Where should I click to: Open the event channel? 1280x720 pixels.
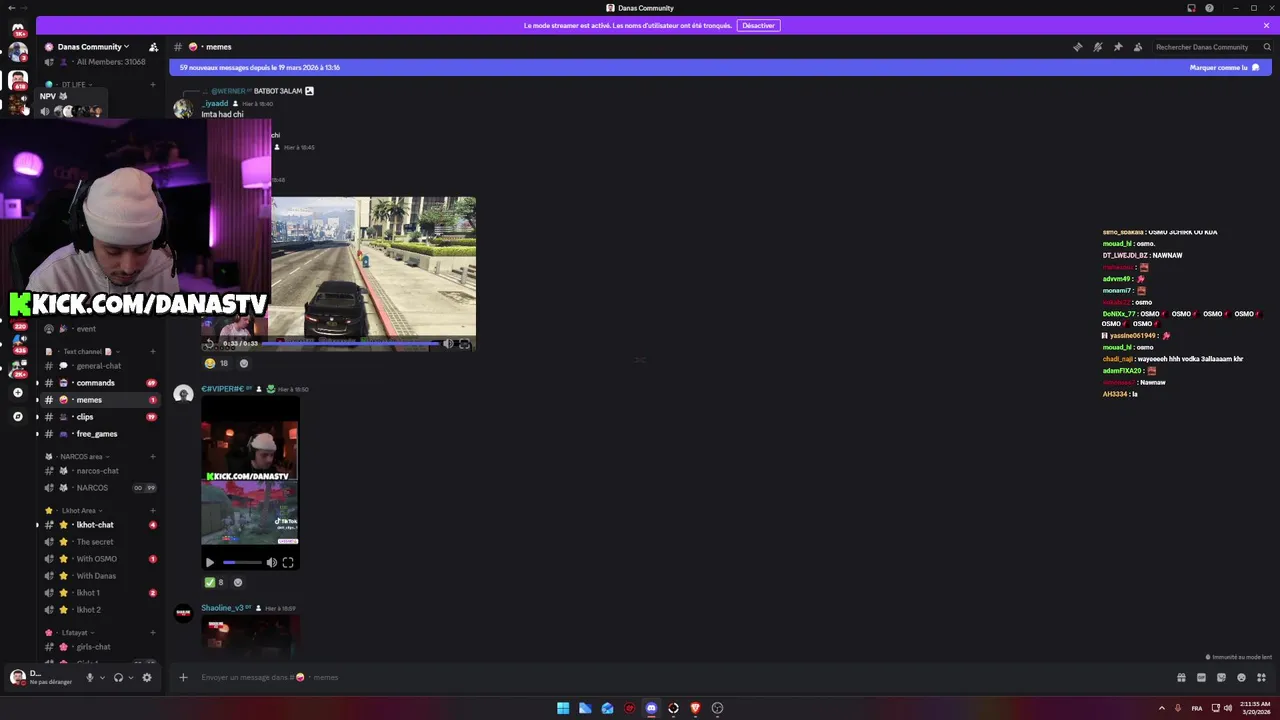[x=98, y=329]
